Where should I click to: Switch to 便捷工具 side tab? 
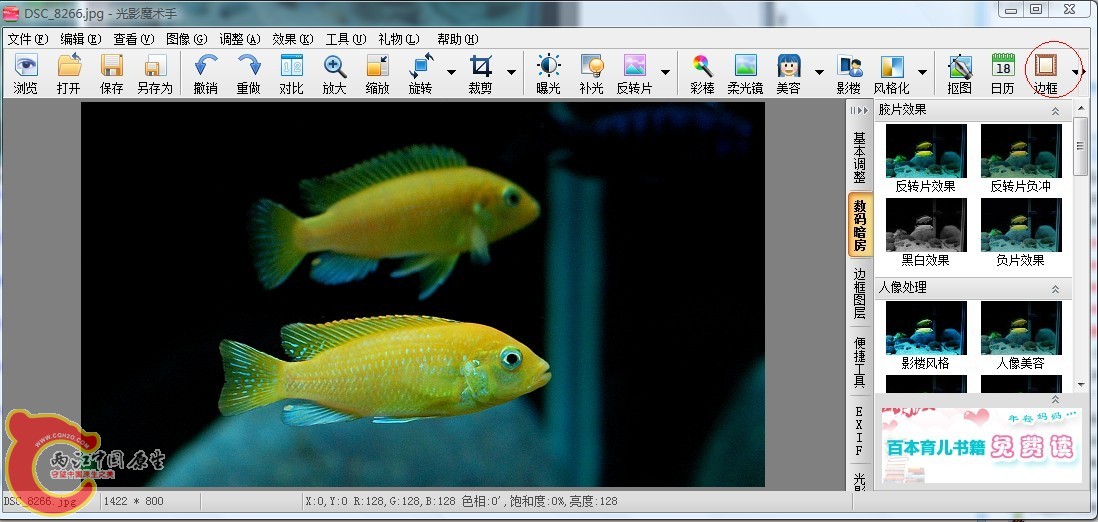[x=859, y=362]
